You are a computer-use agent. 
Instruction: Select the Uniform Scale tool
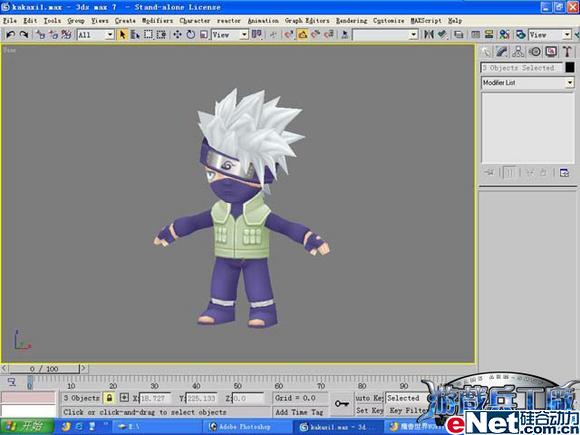204,35
